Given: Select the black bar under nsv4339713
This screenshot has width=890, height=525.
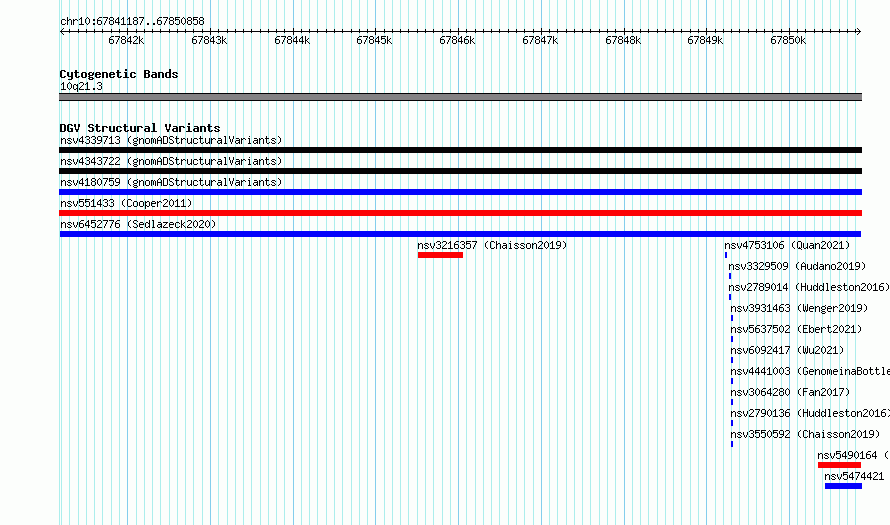Looking at the screenshot, I should tap(460, 150).
